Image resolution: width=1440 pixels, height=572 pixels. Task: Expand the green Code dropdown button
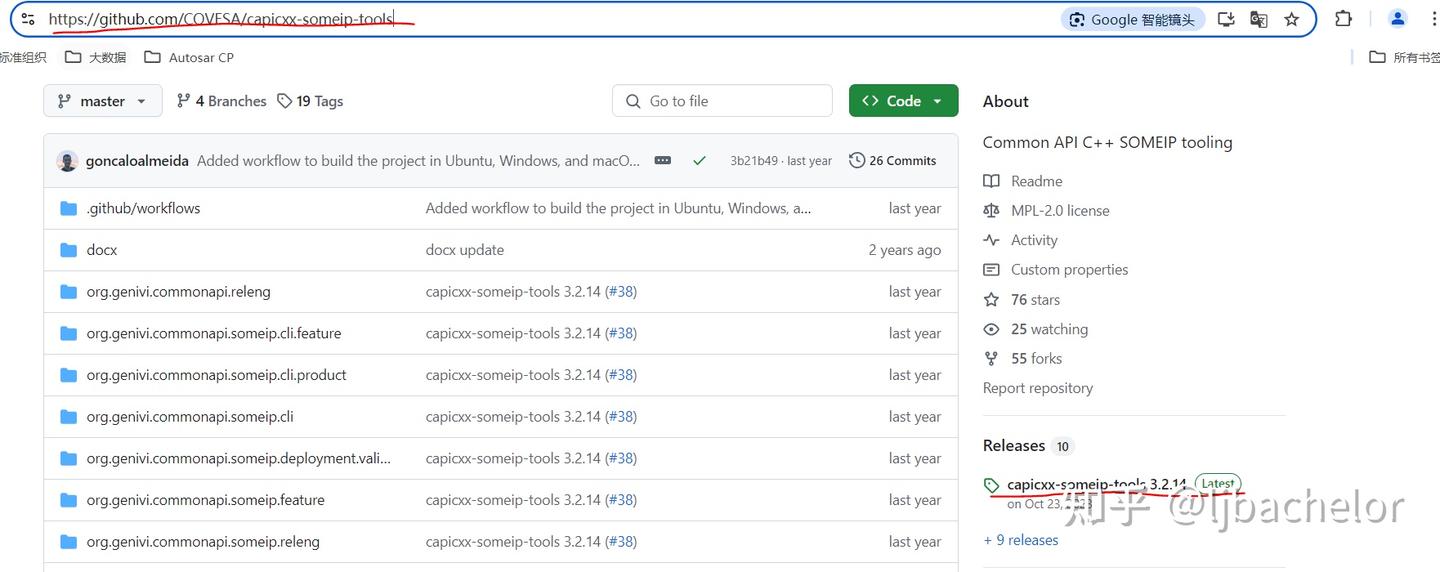tap(903, 101)
